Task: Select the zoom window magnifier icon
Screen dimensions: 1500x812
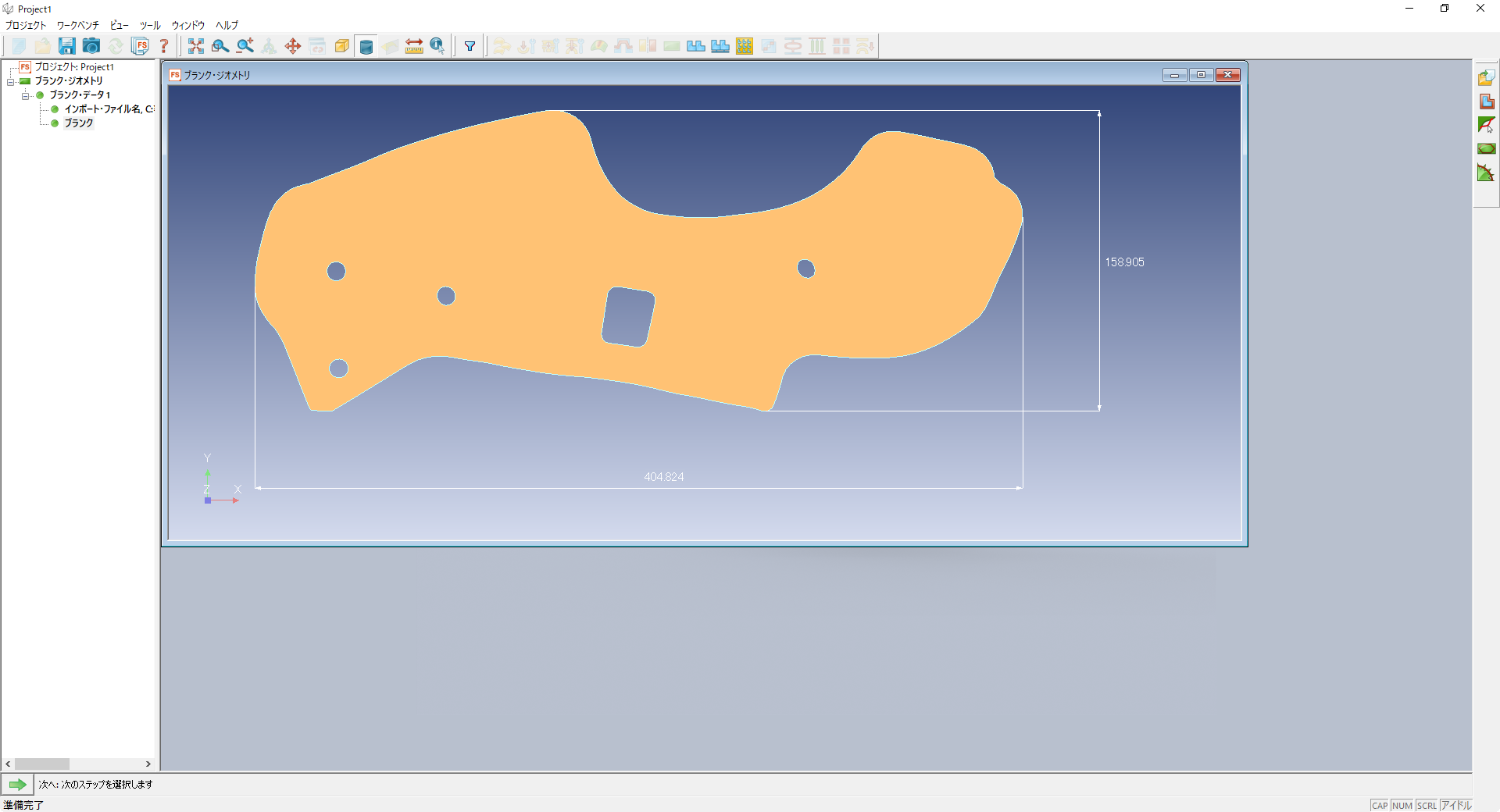Action: click(x=220, y=46)
